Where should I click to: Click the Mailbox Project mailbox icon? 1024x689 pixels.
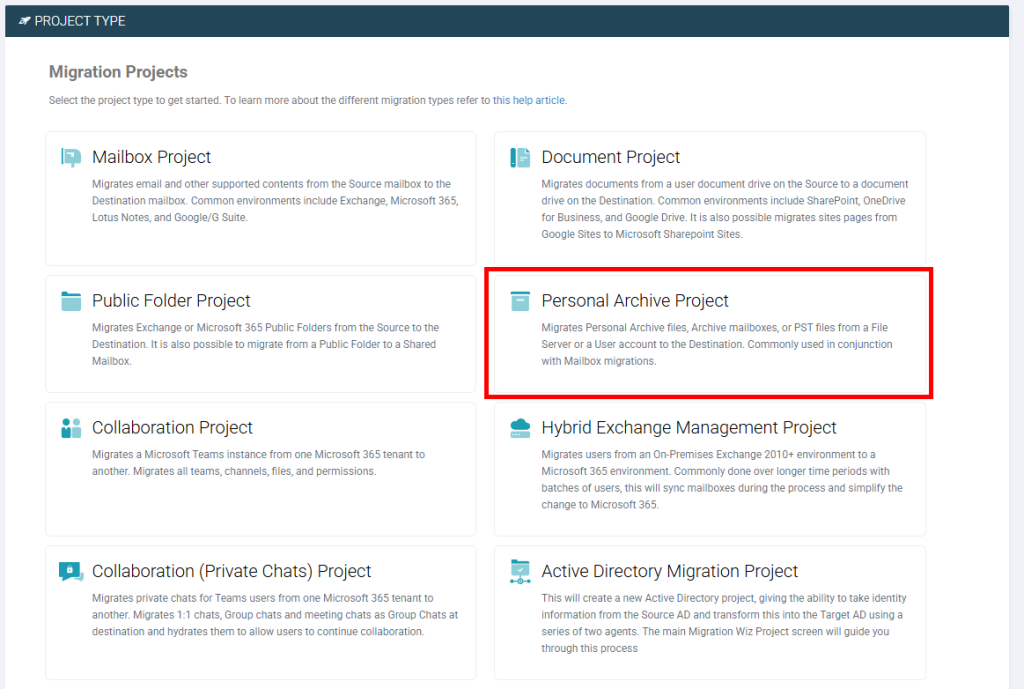71,157
